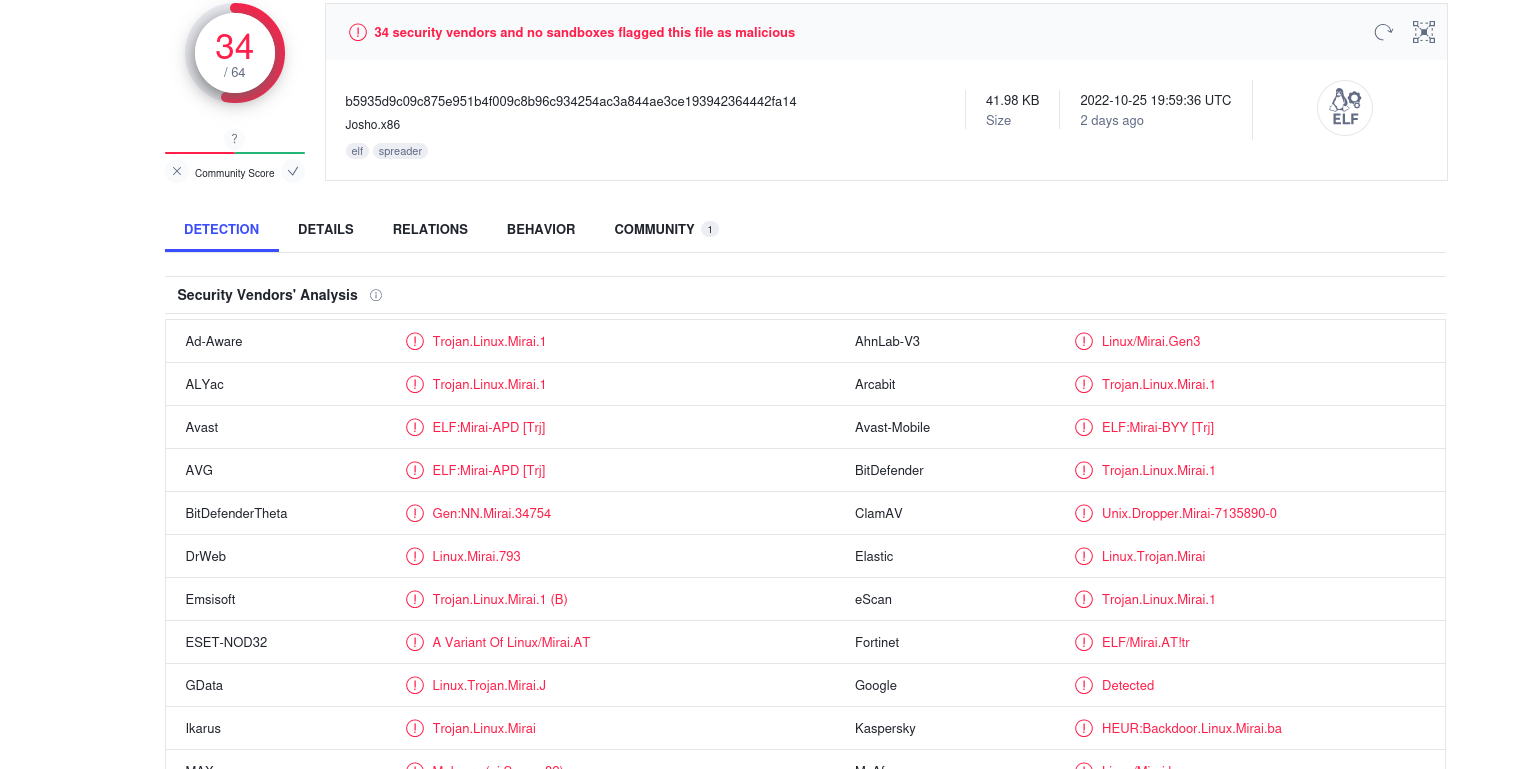Viewport: 1523px width, 769px height.
Task: Click Fortinet's ELF/Mirai.AT!tr result
Action: click(x=1146, y=642)
